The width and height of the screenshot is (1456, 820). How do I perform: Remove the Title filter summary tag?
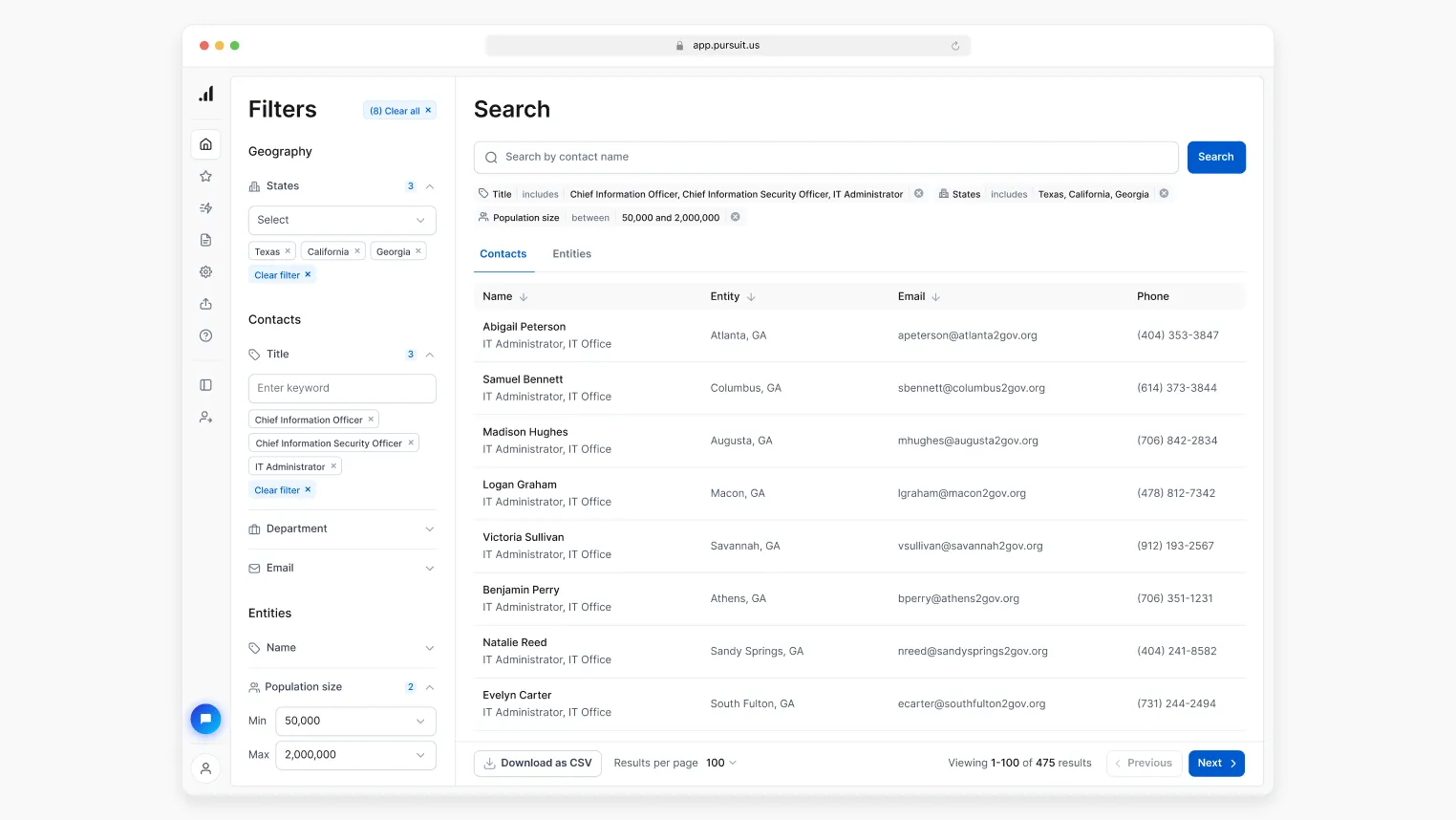point(919,193)
